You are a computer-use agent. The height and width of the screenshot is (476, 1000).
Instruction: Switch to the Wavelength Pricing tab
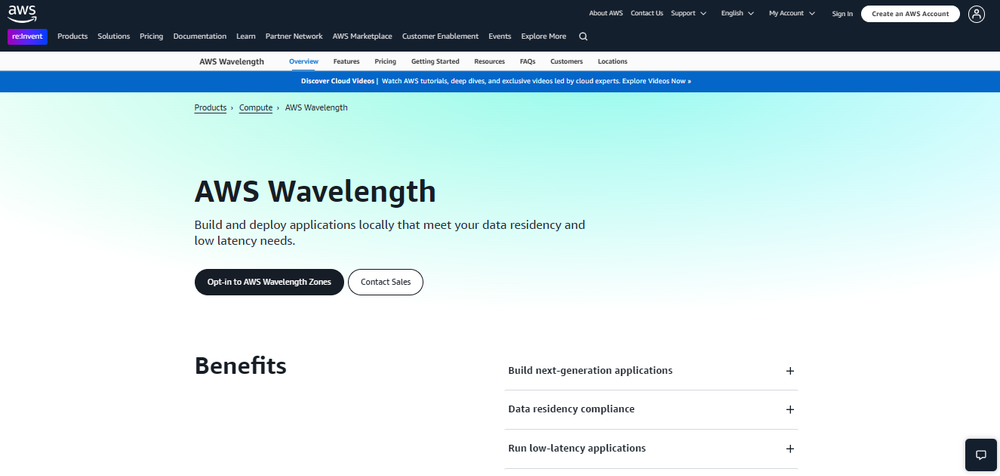pos(385,61)
